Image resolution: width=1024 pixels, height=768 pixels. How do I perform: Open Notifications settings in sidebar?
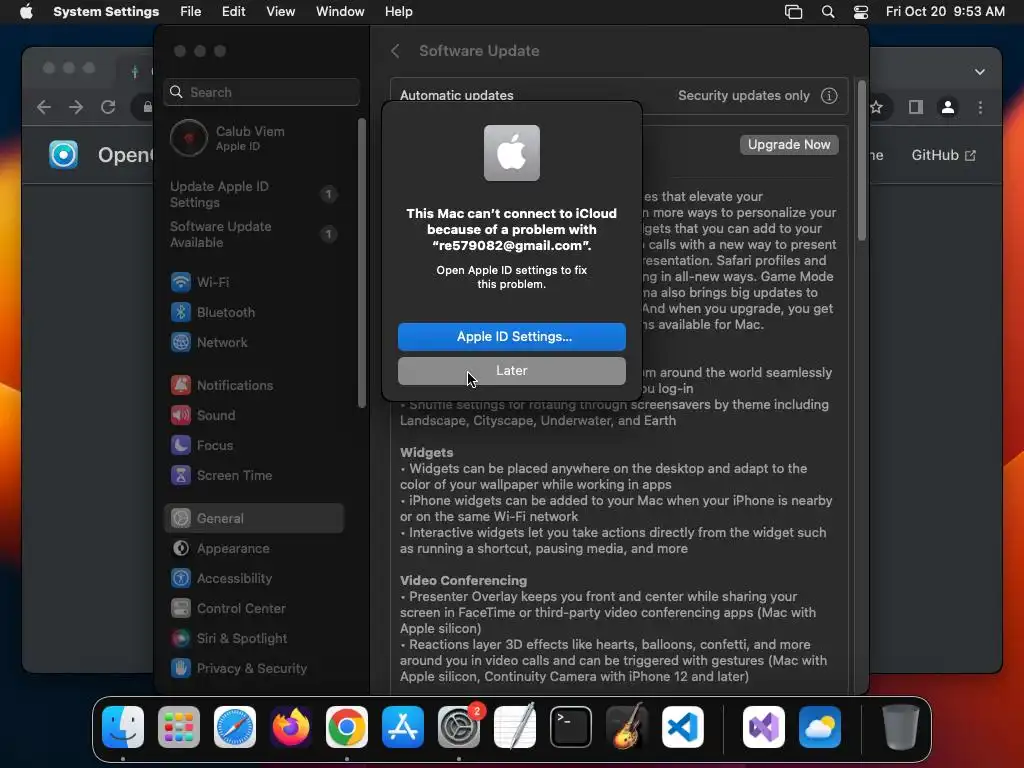[253, 385]
